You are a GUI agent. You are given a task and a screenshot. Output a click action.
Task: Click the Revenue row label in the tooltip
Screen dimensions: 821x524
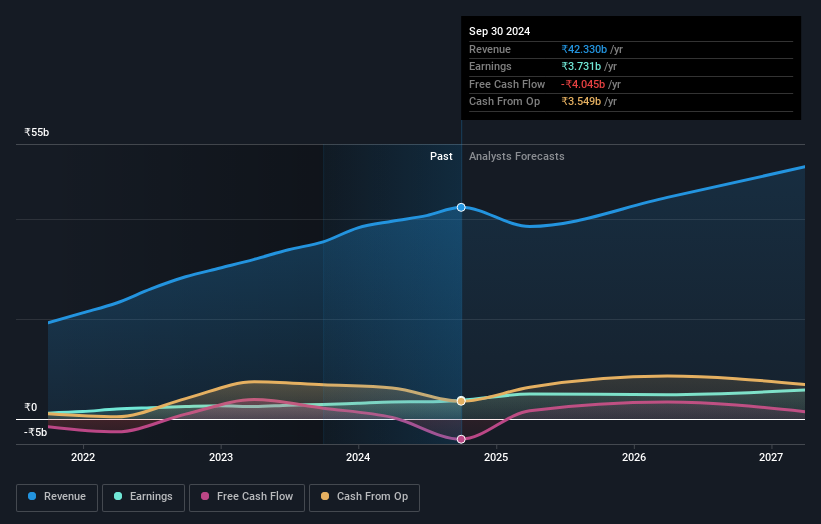click(x=490, y=49)
